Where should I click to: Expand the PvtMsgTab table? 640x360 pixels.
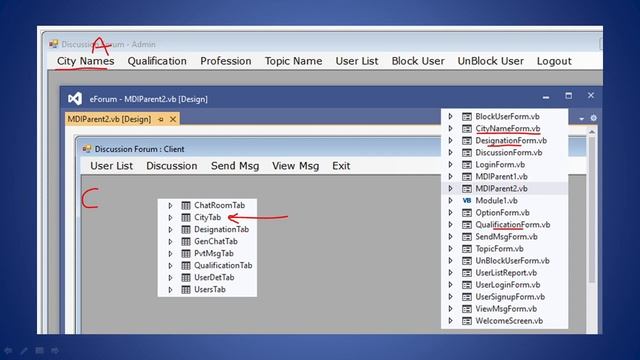tap(171, 253)
